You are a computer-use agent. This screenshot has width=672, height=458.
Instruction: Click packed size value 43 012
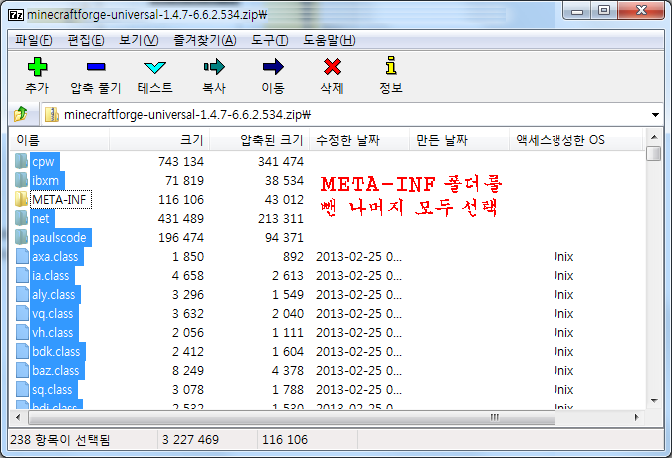click(284, 200)
